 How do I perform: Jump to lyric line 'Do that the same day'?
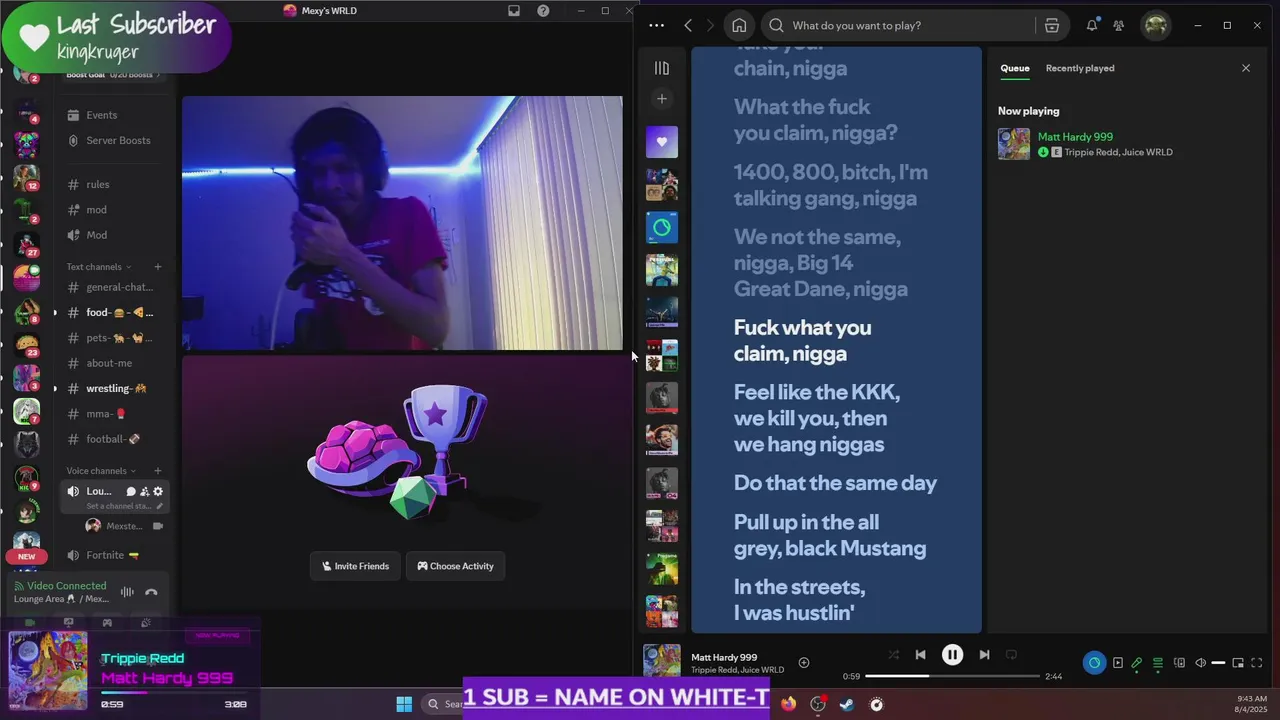(x=835, y=483)
